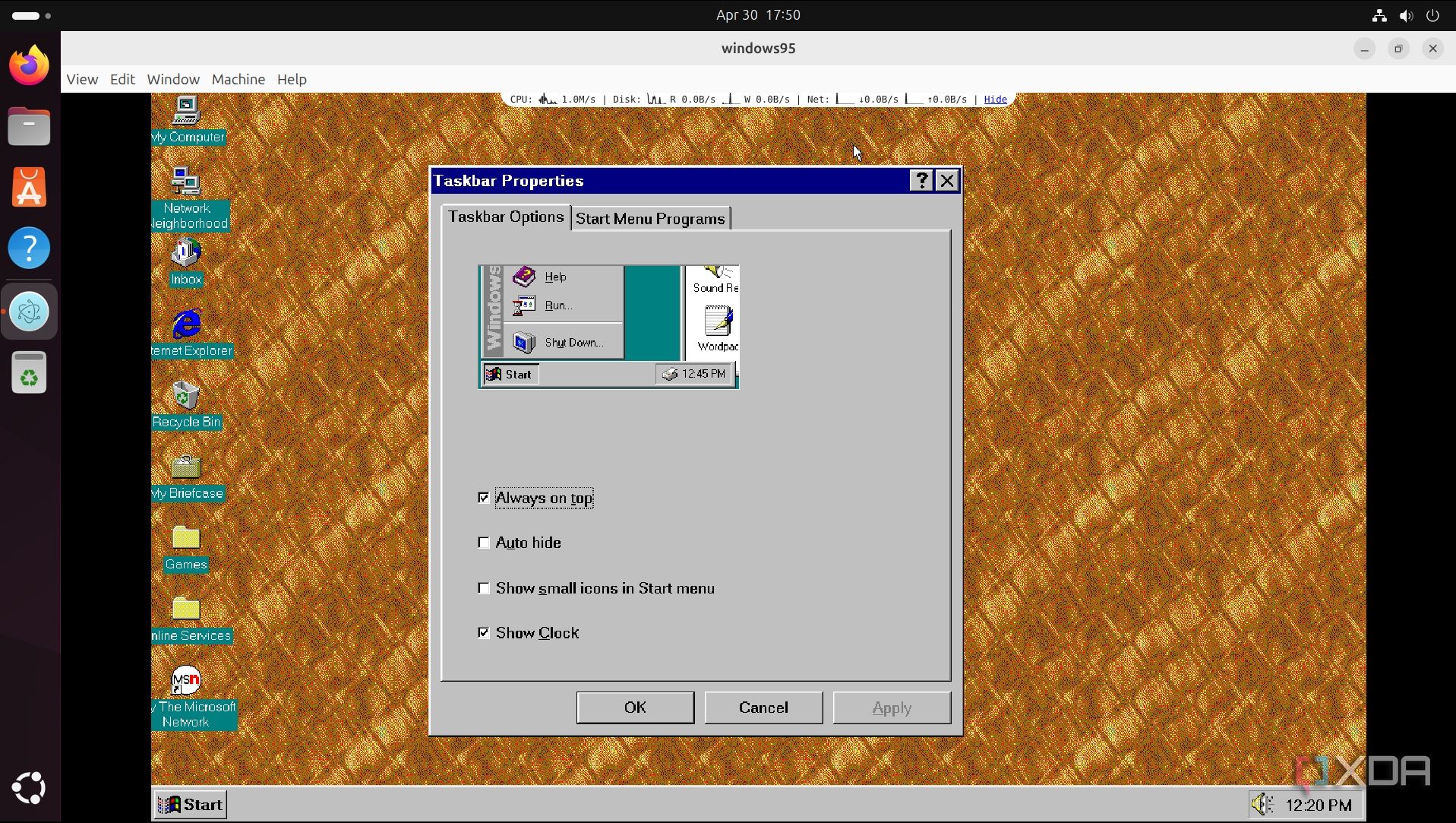Image resolution: width=1456 pixels, height=823 pixels.
Task: Switch to the Start Menu Programs tab
Action: [650, 219]
